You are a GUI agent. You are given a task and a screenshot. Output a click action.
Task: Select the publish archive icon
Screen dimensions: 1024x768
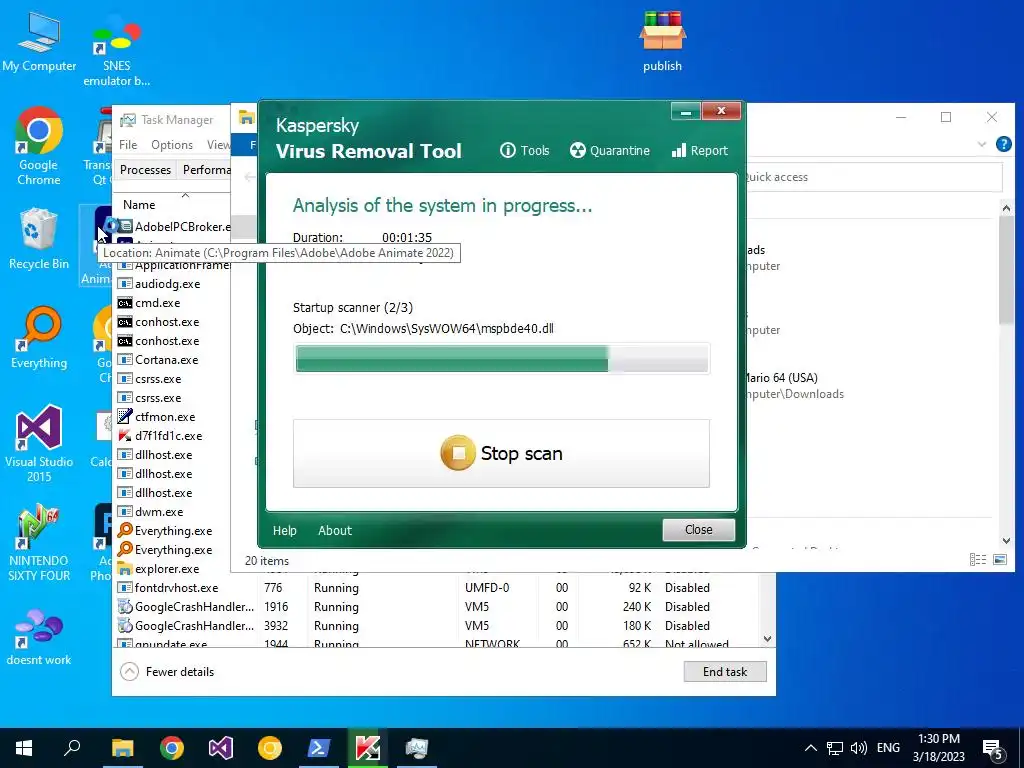662,40
